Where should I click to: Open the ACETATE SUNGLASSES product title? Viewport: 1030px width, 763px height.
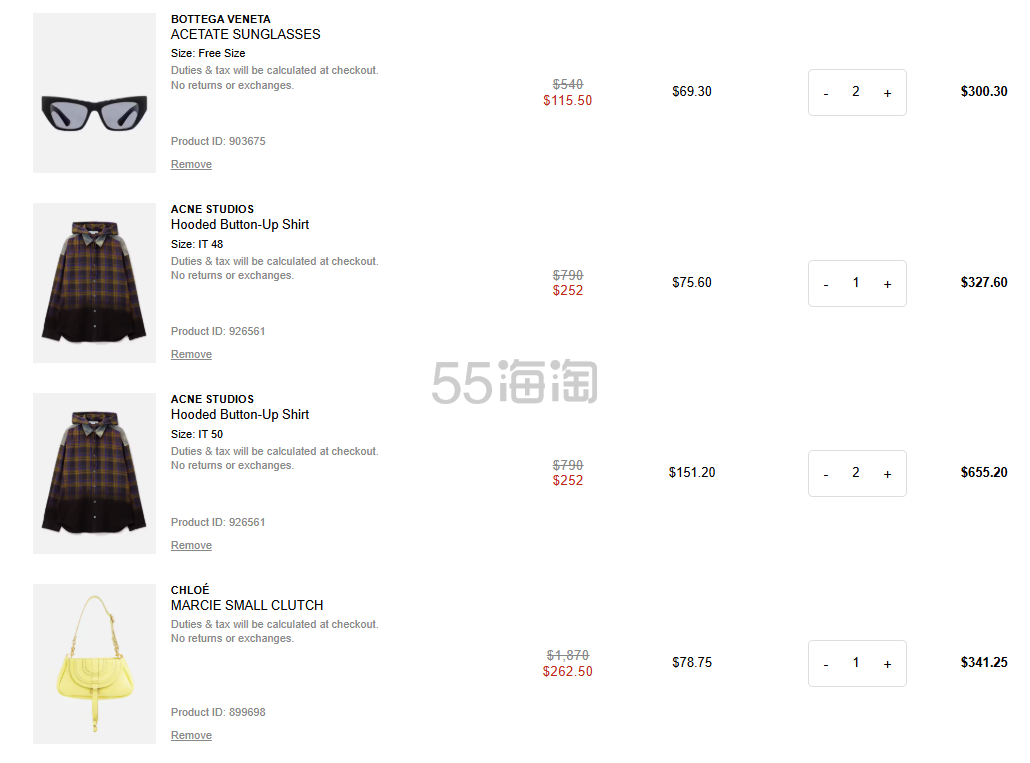[x=245, y=34]
